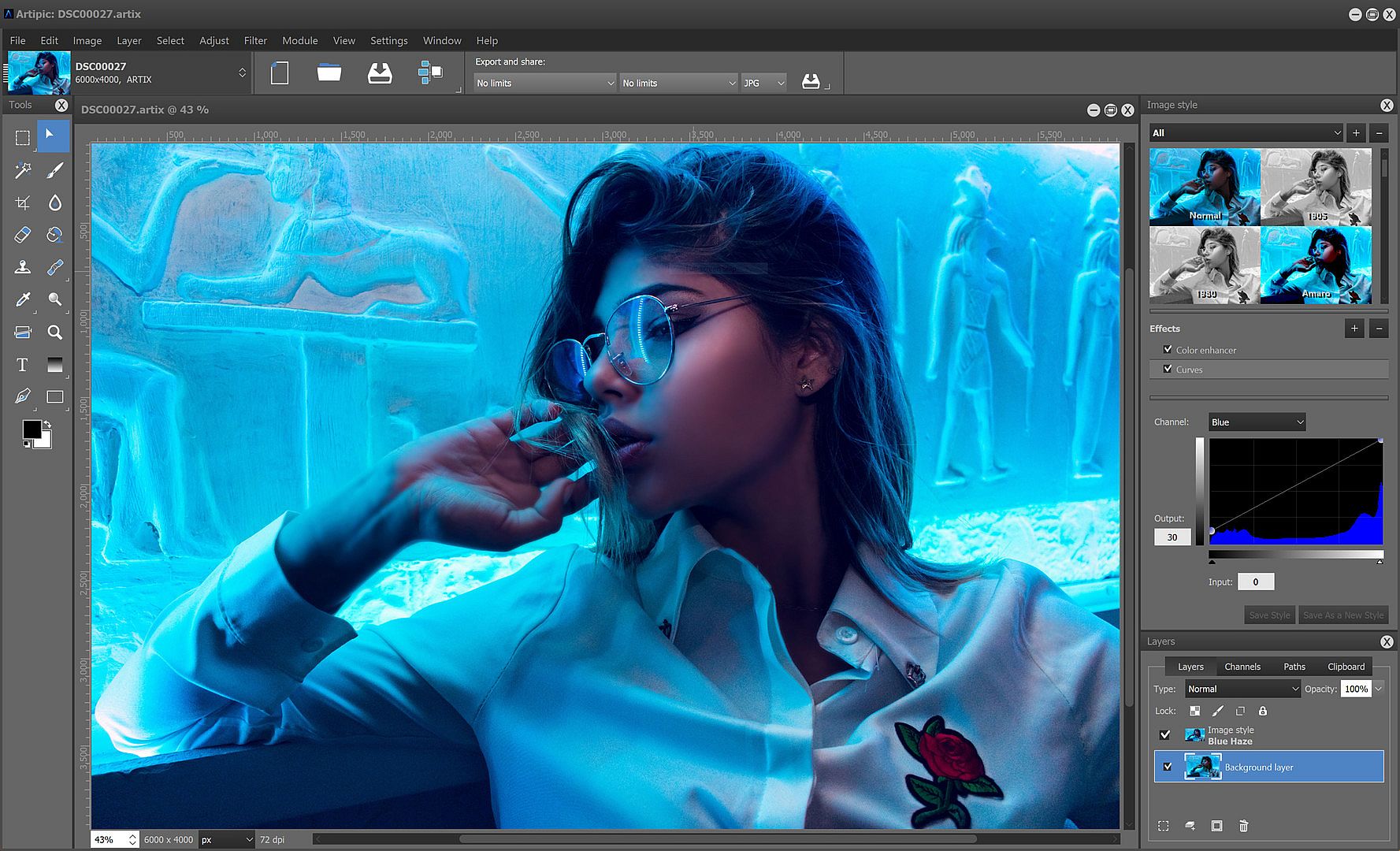The width and height of the screenshot is (1400, 851).
Task: Select the Eyedropper tool
Action: (22, 299)
